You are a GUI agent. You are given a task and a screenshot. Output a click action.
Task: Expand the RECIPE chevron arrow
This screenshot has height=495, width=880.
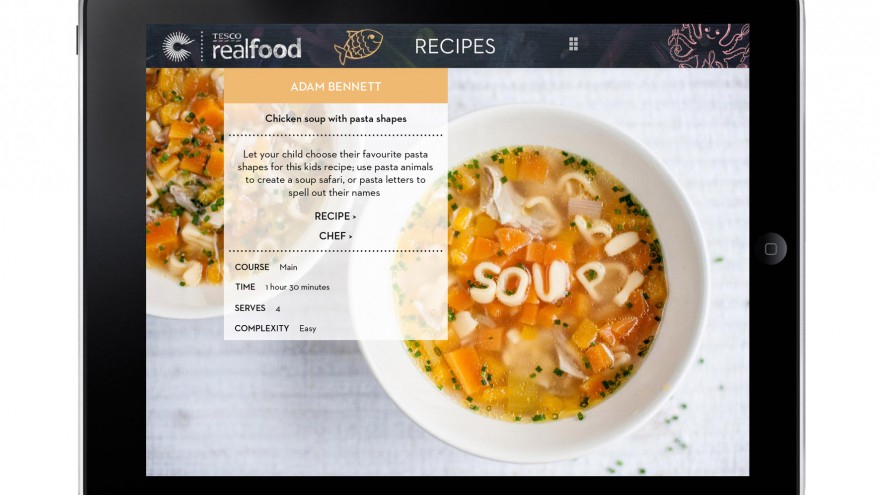(354, 217)
